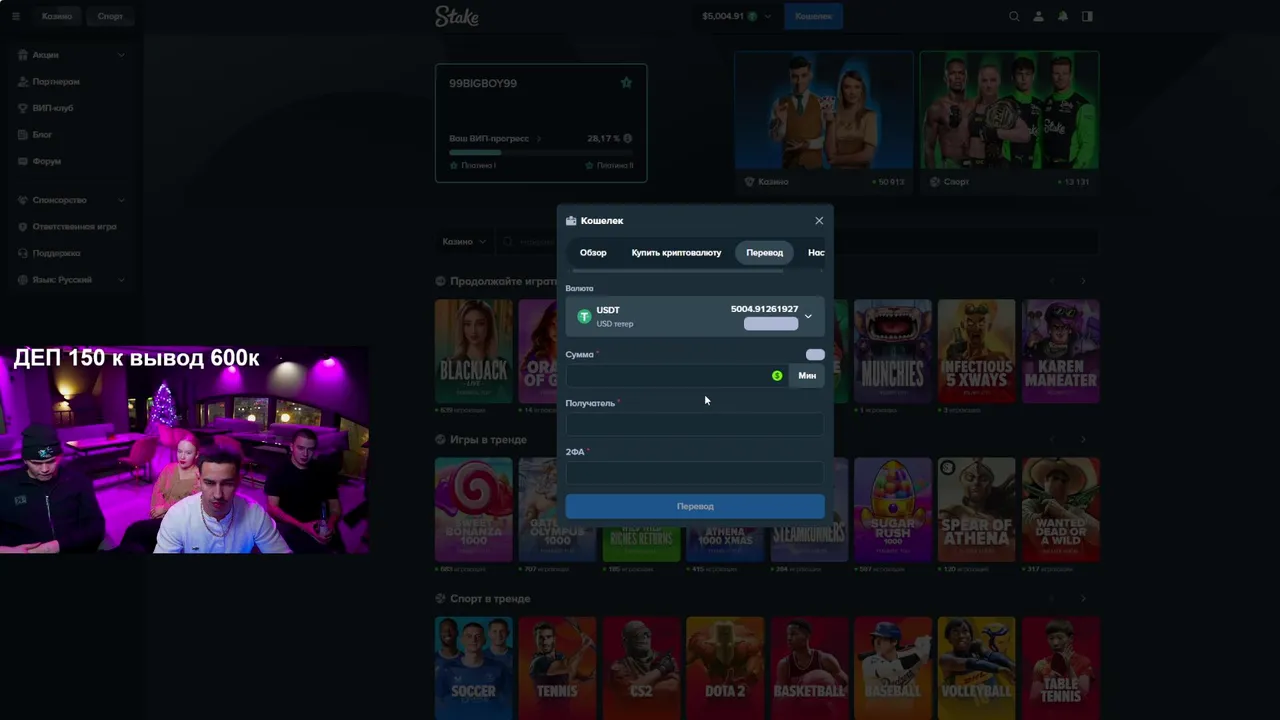Click the gift icon next to Акции

pos(23,55)
